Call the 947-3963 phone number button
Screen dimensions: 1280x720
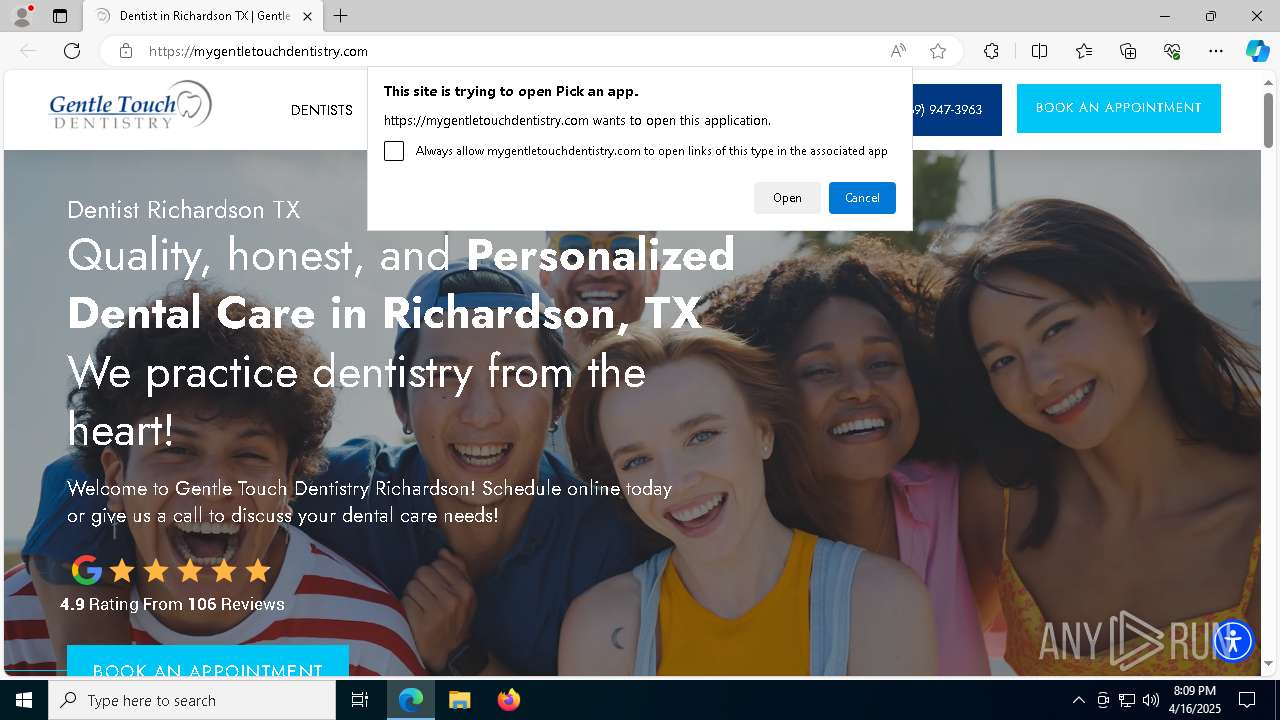955,110
